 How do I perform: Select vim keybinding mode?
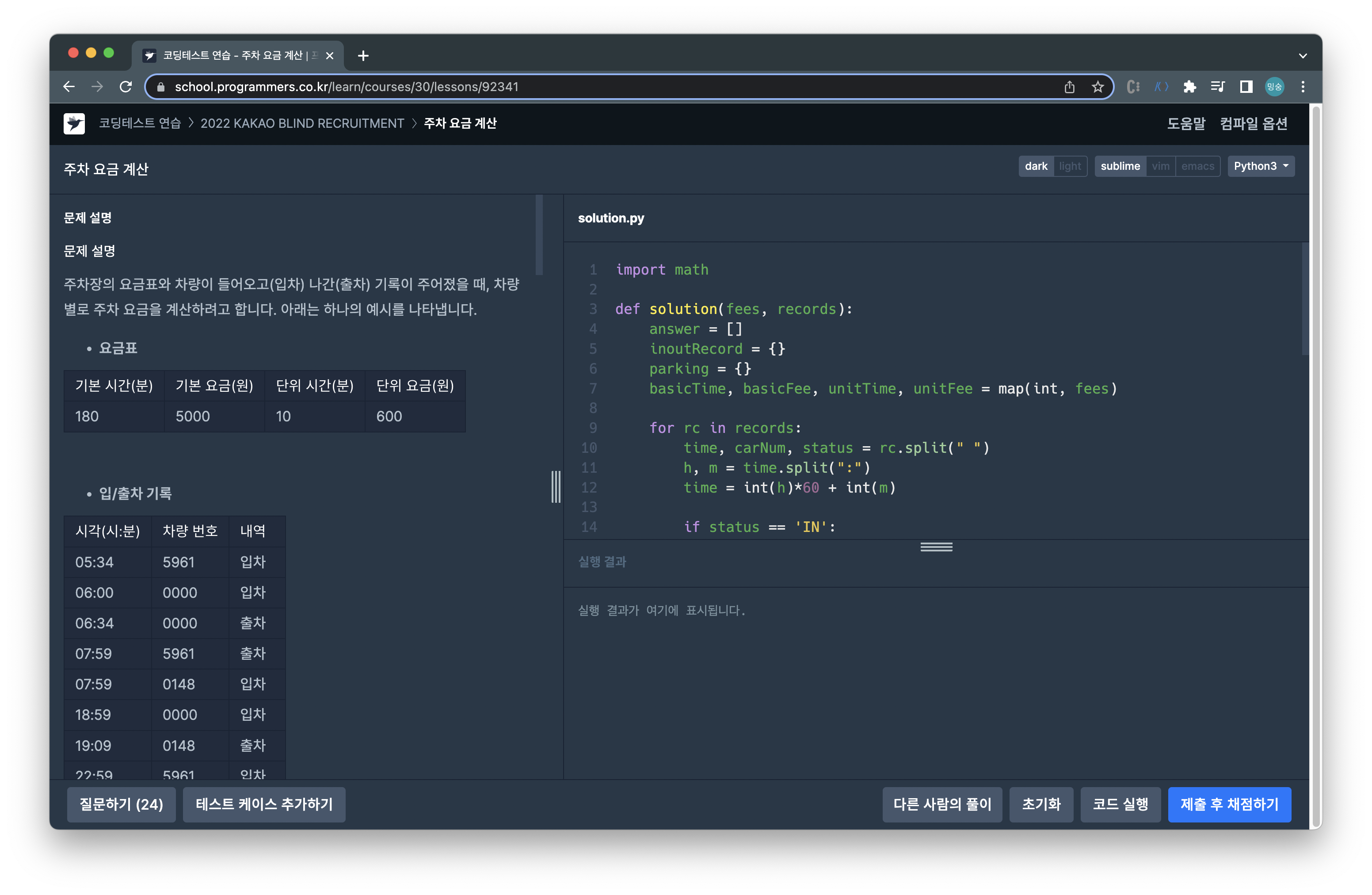1160,166
